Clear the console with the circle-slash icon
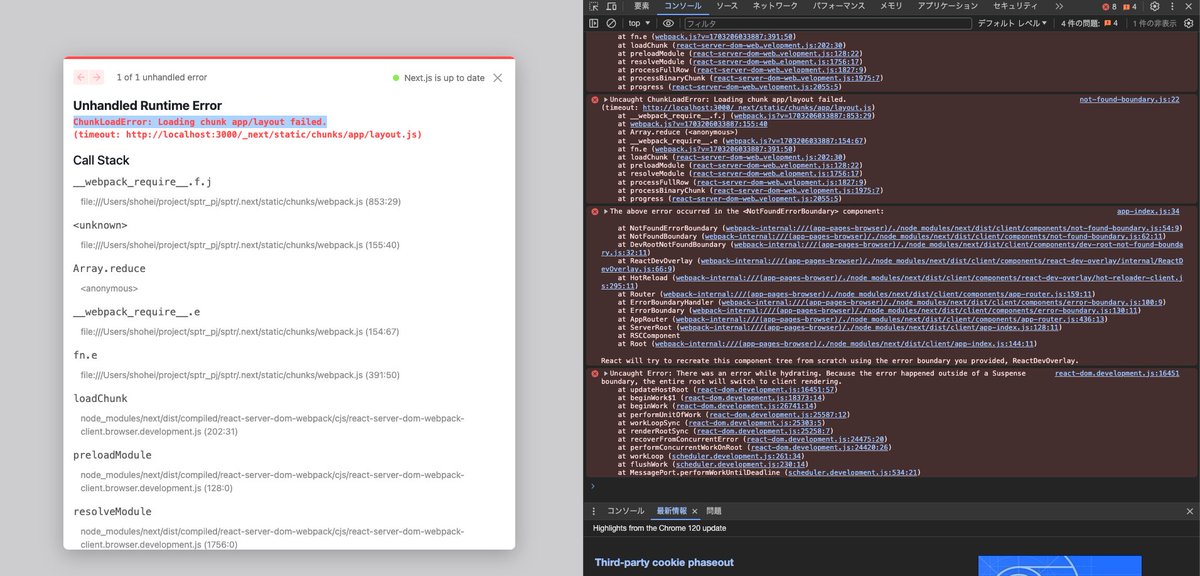The width and height of the screenshot is (1200, 576). [611, 22]
